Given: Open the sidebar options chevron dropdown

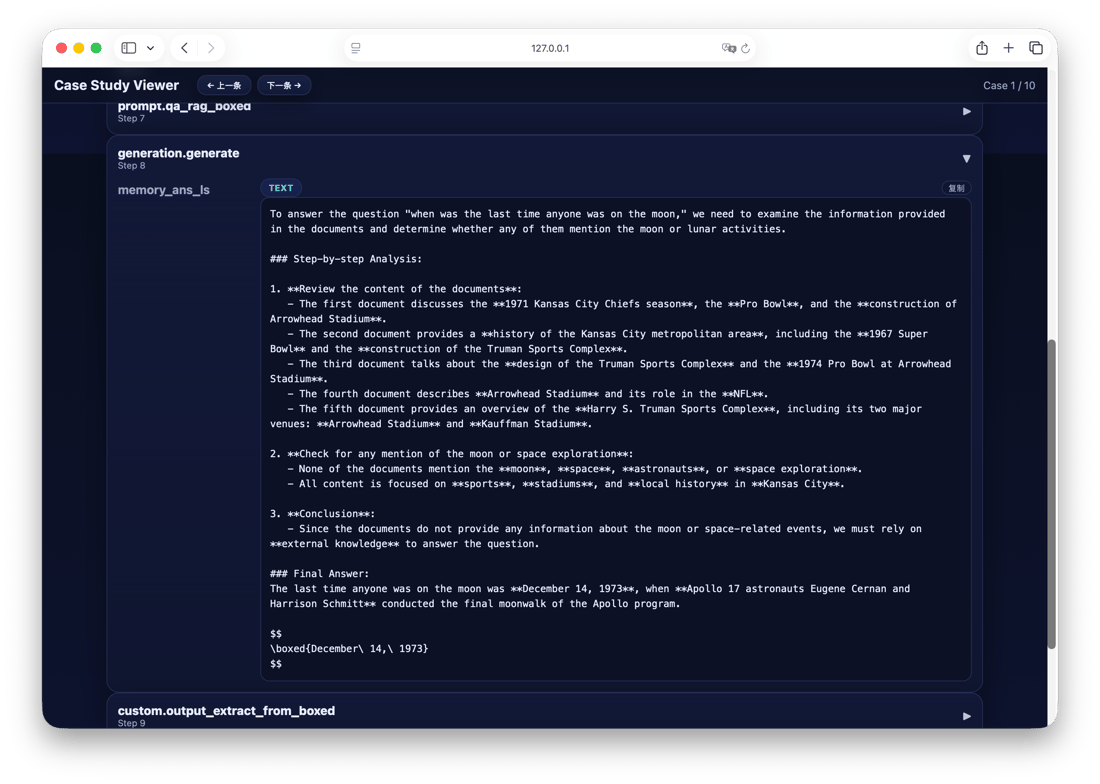Looking at the screenshot, I should point(150,48).
